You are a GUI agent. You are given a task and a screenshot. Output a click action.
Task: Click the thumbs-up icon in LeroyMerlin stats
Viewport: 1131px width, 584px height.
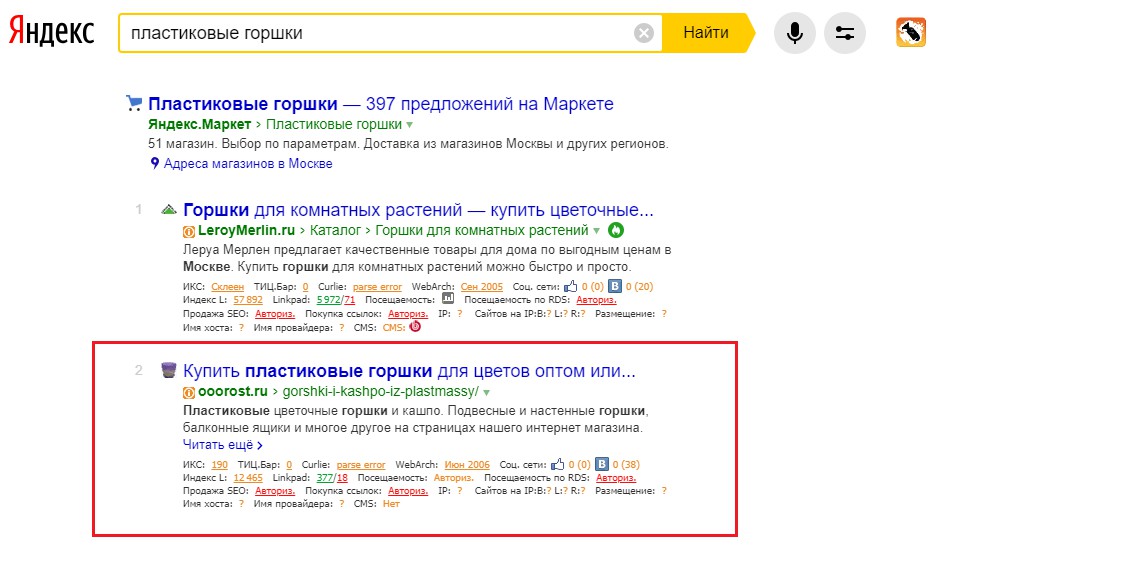[x=571, y=286]
